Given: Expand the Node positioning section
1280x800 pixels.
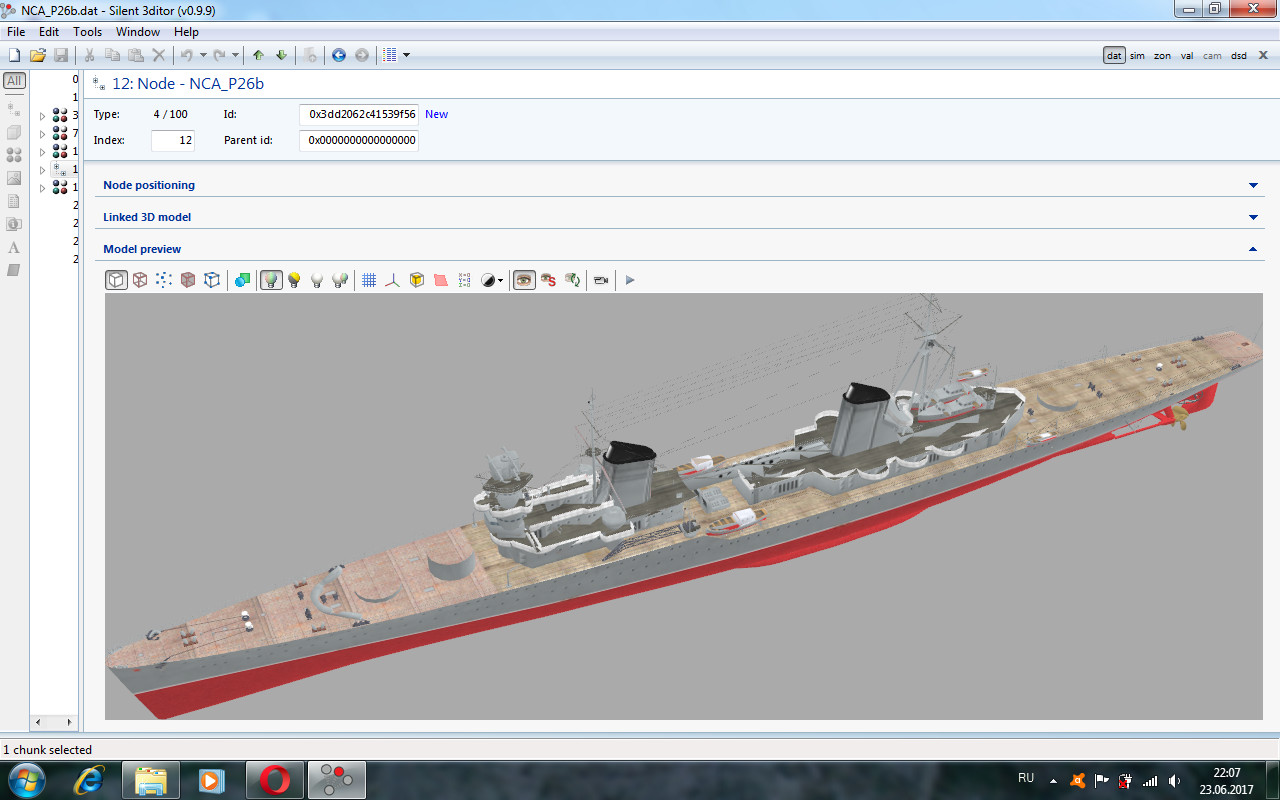Looking at the screenshot, I should (x=1253, y=185).
